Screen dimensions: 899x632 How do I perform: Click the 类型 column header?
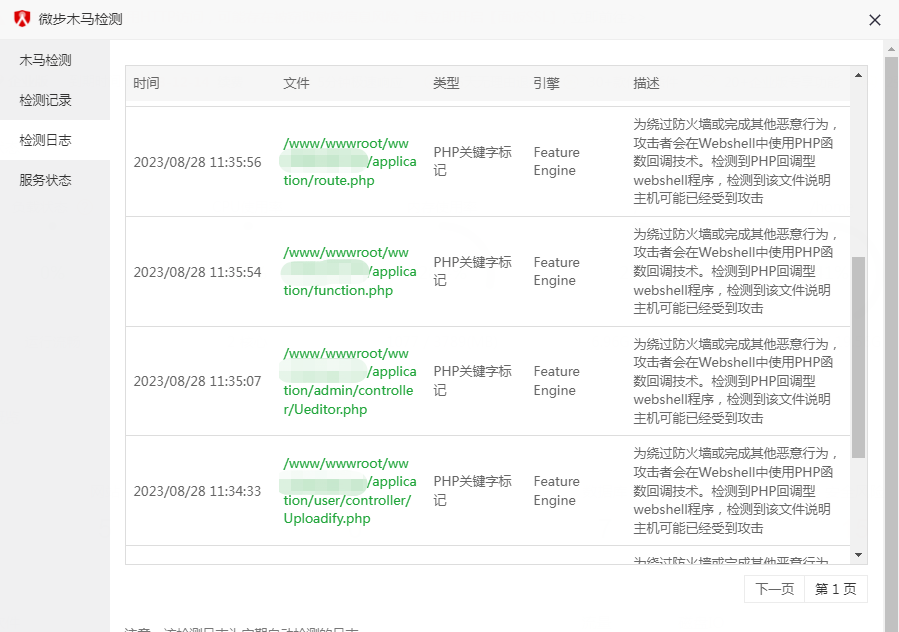pyautogui.click(x=446, y=83)
